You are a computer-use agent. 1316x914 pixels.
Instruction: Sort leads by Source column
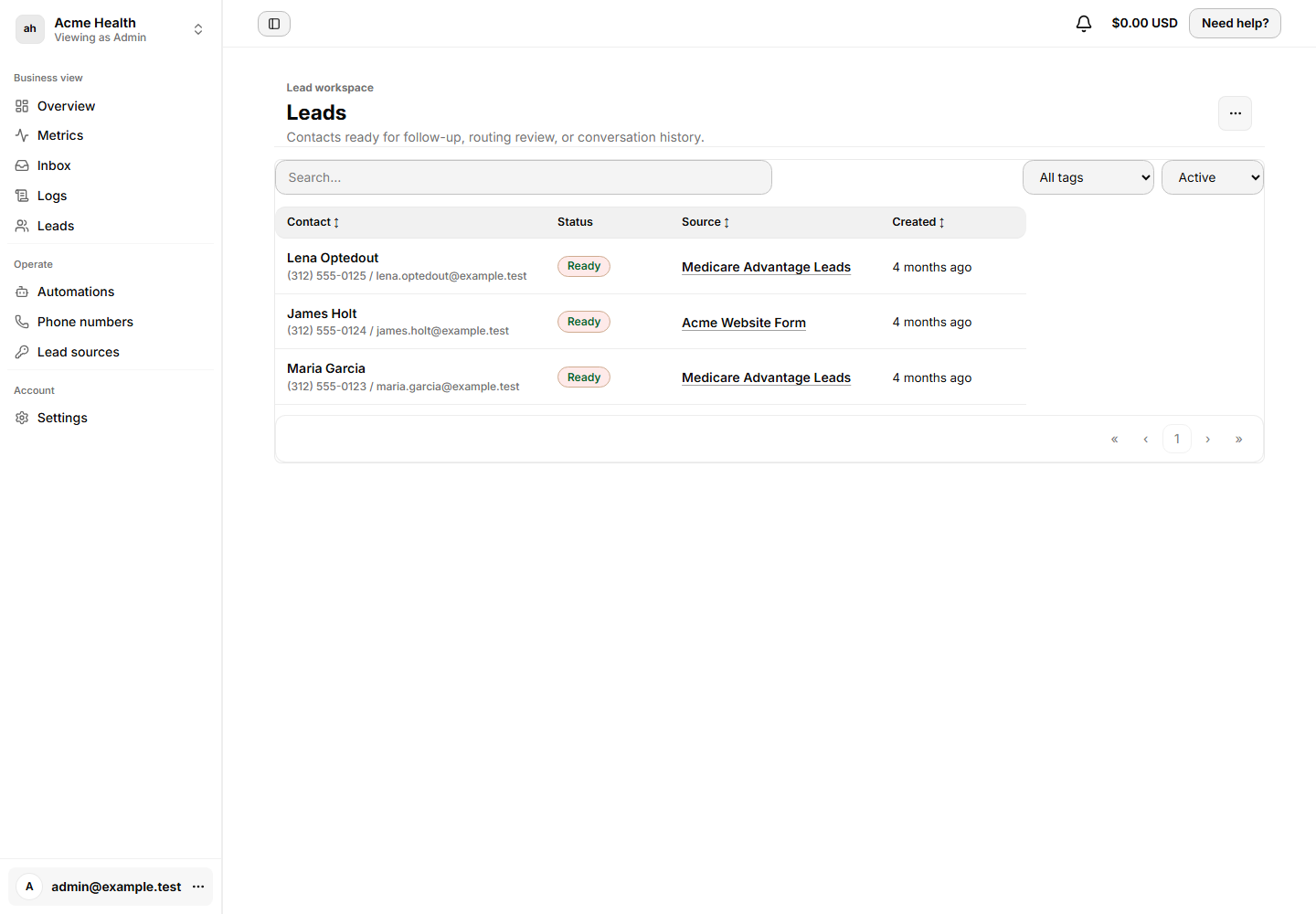705,222
